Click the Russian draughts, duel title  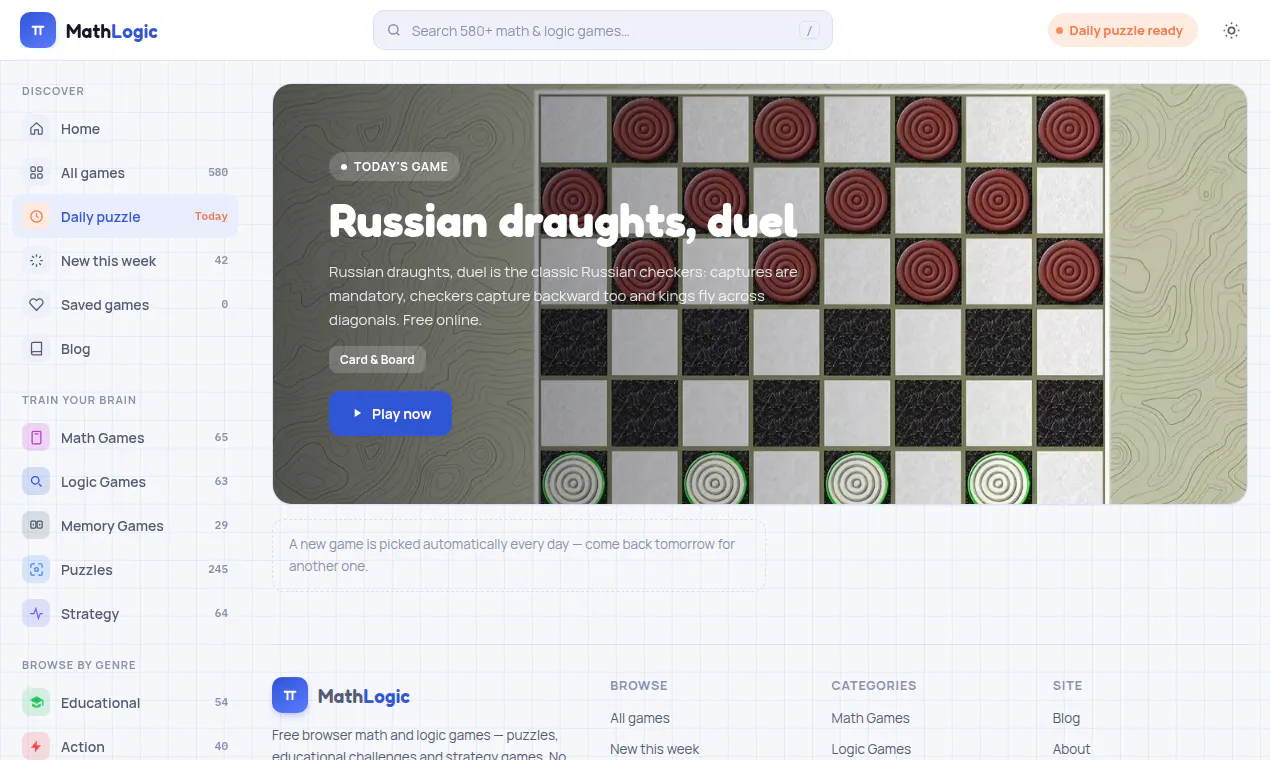point(563,221)
